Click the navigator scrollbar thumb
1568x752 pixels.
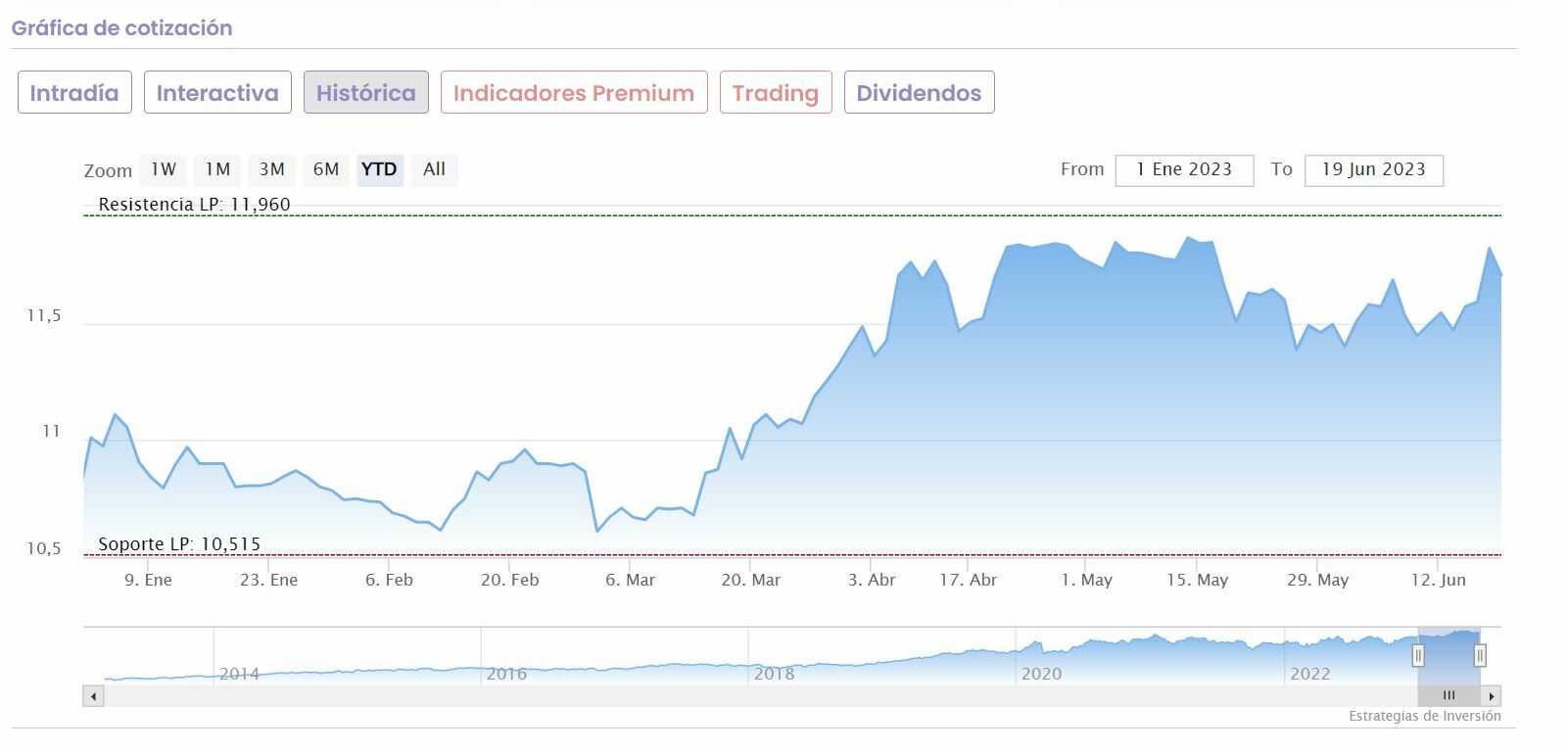click(1449, 696)
